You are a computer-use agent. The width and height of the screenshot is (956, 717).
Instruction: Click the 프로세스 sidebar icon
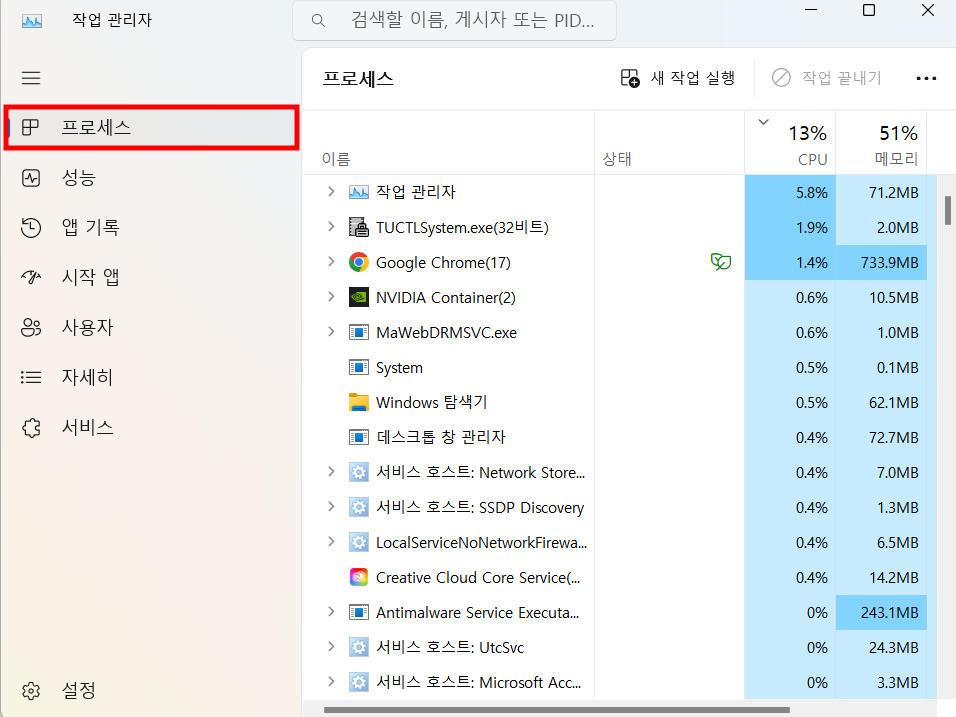coord(30,127)
